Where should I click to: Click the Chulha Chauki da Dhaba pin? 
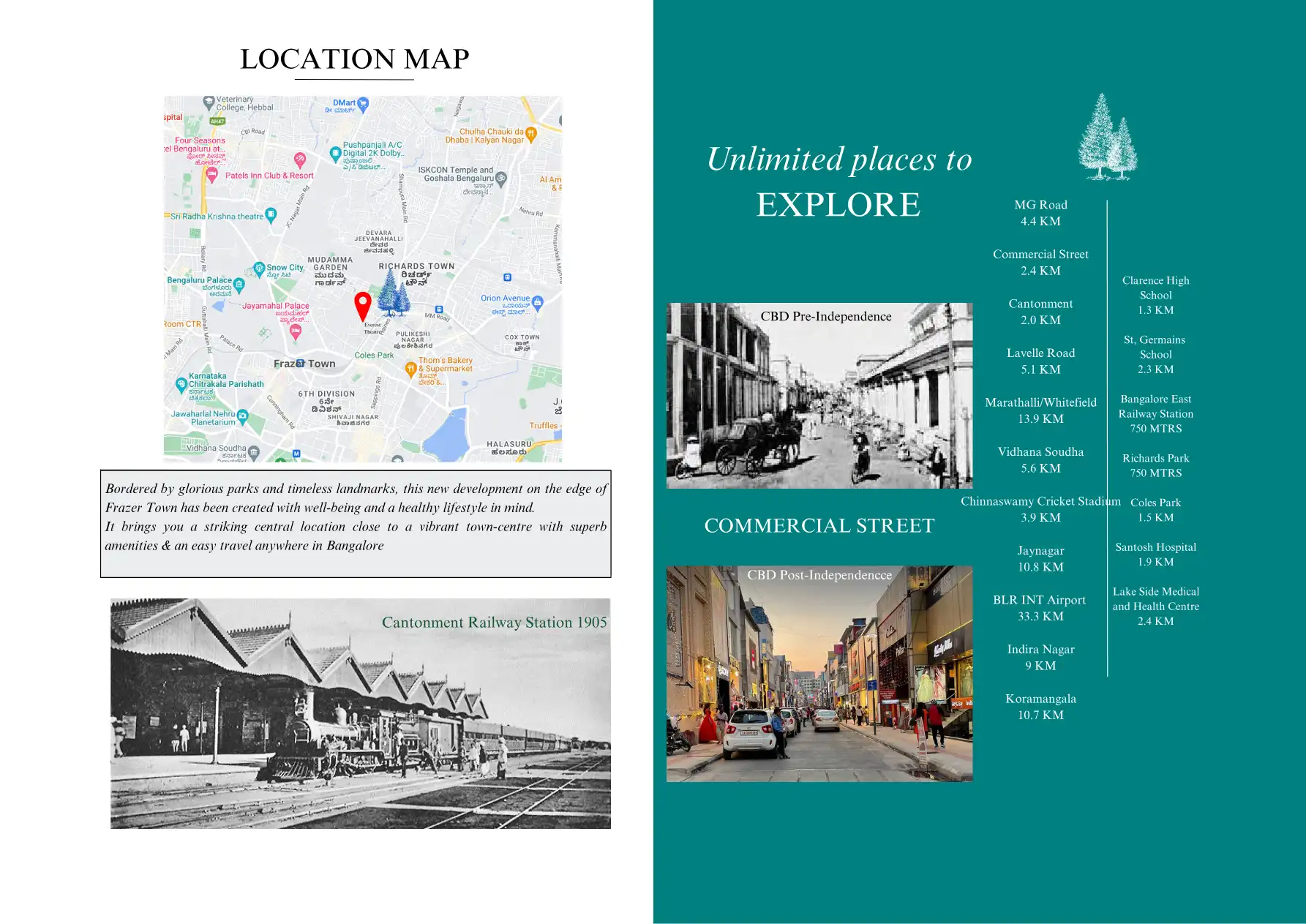(x=531, y=134)
